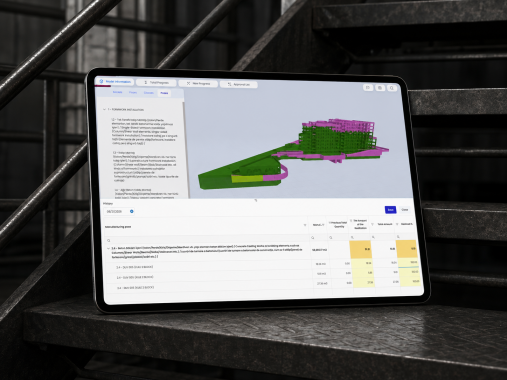Click search icon under the Total Amount column
507x380 pixels.
tap(373, 237)
